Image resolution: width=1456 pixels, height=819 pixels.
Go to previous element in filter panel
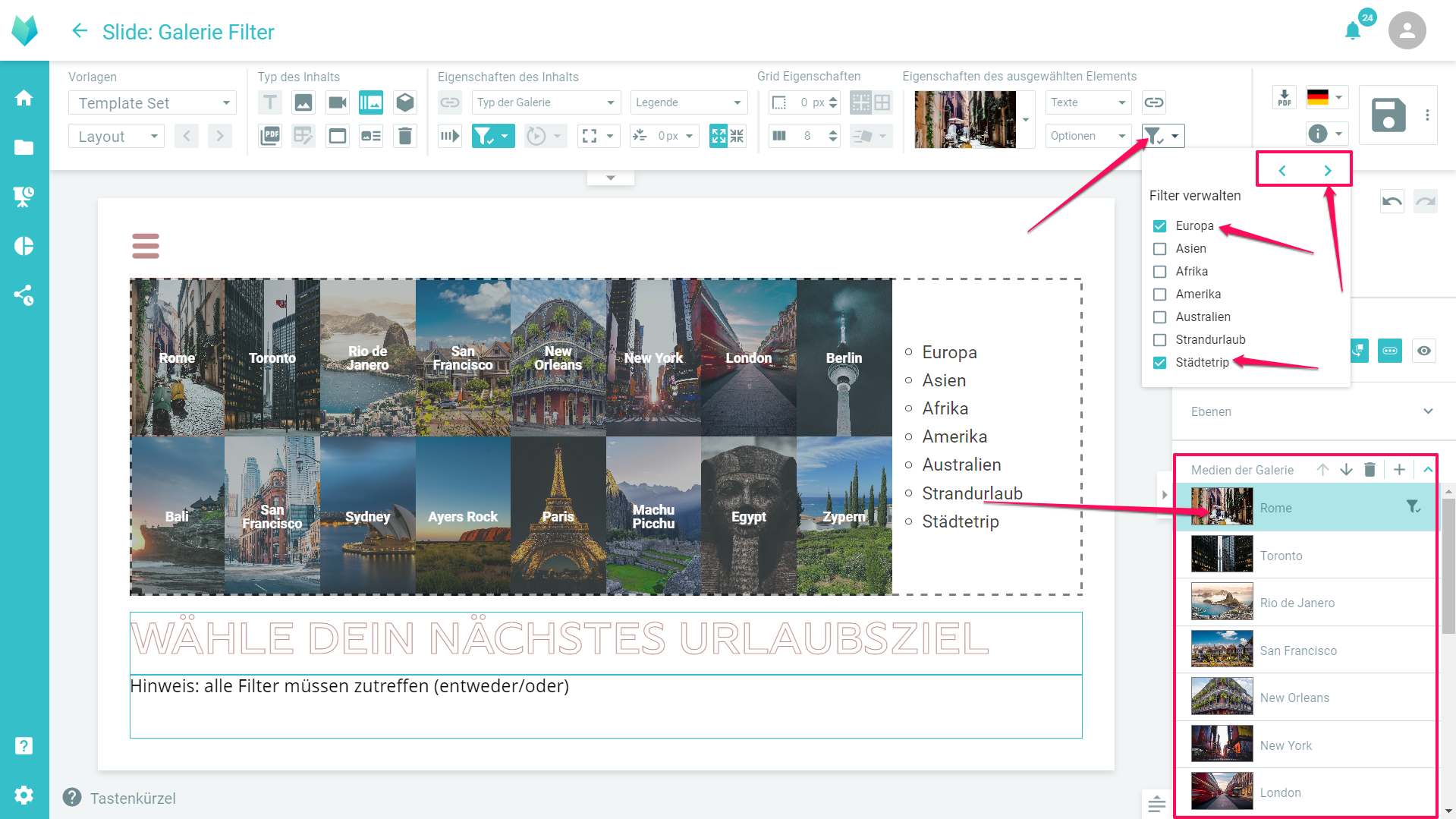click(x=1282, y=171)
